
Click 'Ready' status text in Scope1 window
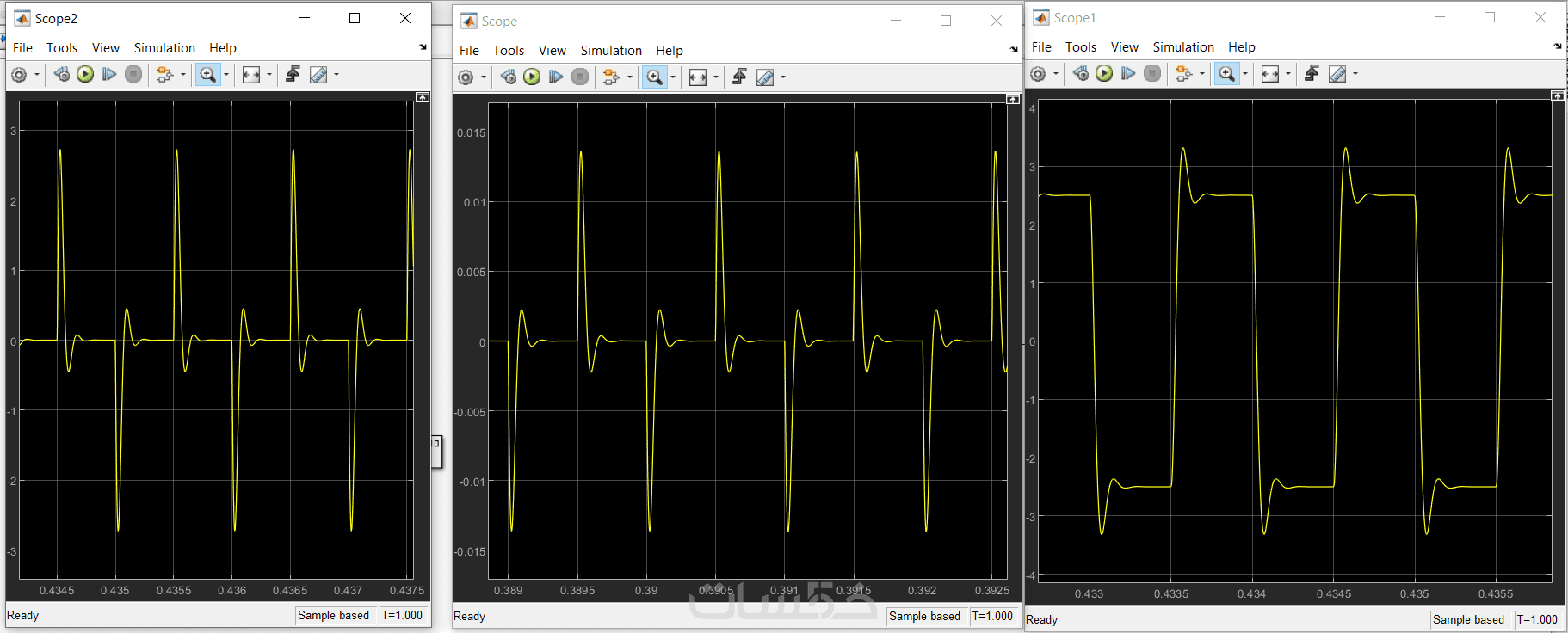pyautogui.click(x=1041, y=620)
